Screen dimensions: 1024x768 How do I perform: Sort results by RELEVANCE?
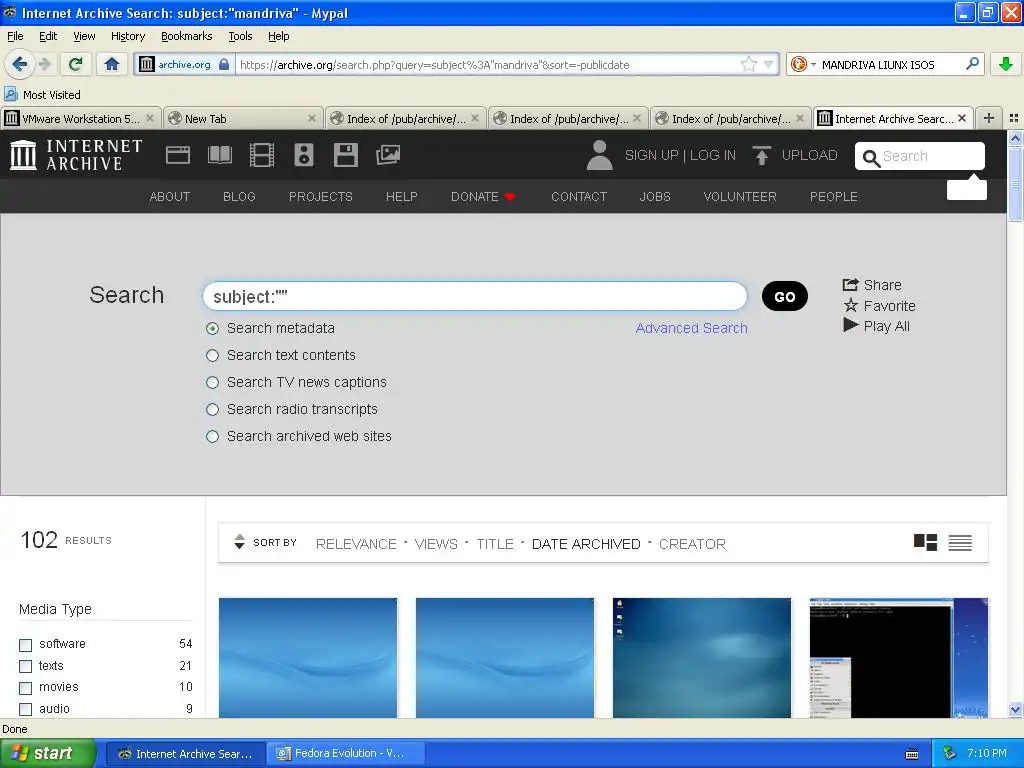pos(356,544)
